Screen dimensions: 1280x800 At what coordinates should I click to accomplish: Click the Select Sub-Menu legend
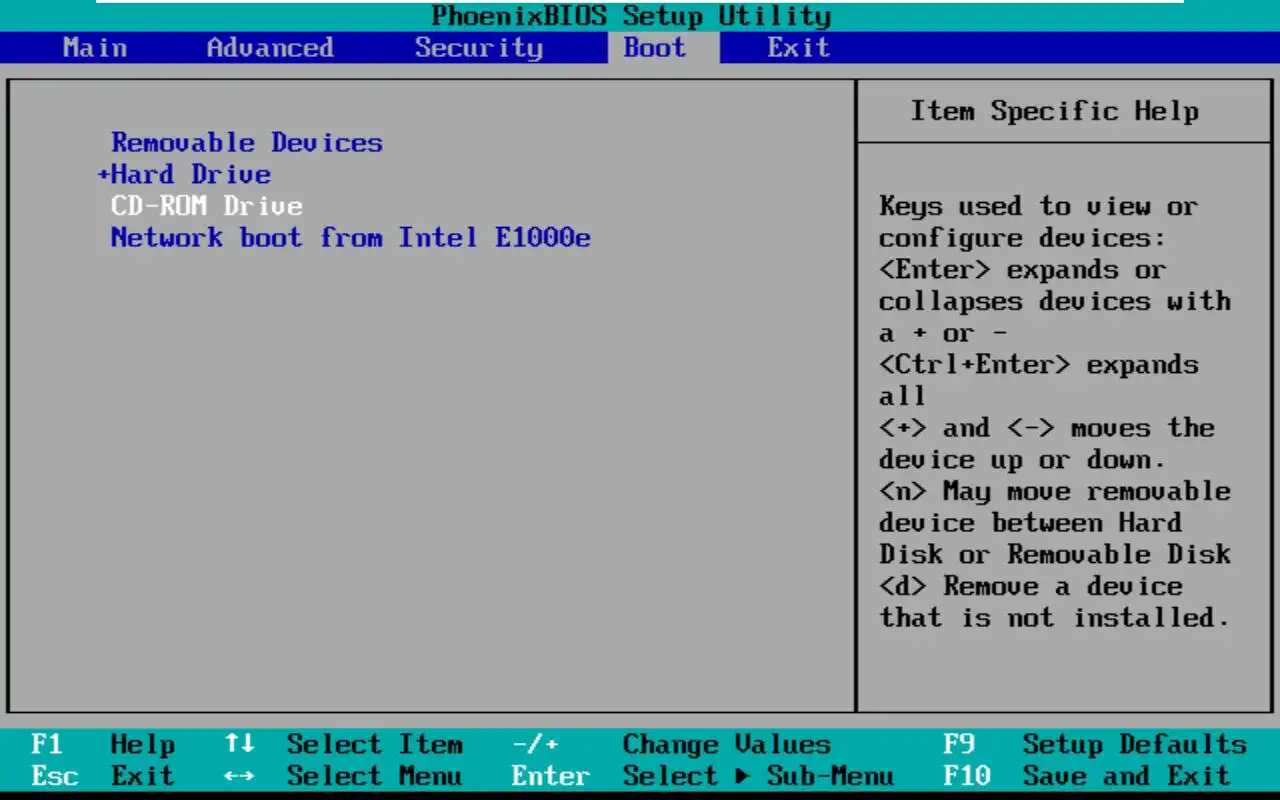(x=759, y=775)
